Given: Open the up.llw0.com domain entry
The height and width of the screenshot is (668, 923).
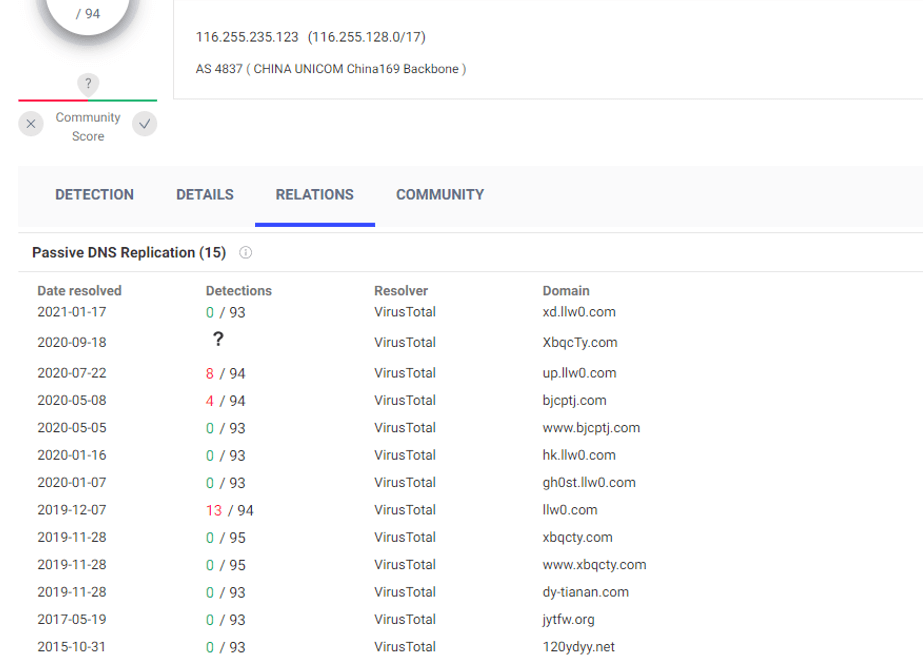Looking at the screenshot, I should [579, 373].
